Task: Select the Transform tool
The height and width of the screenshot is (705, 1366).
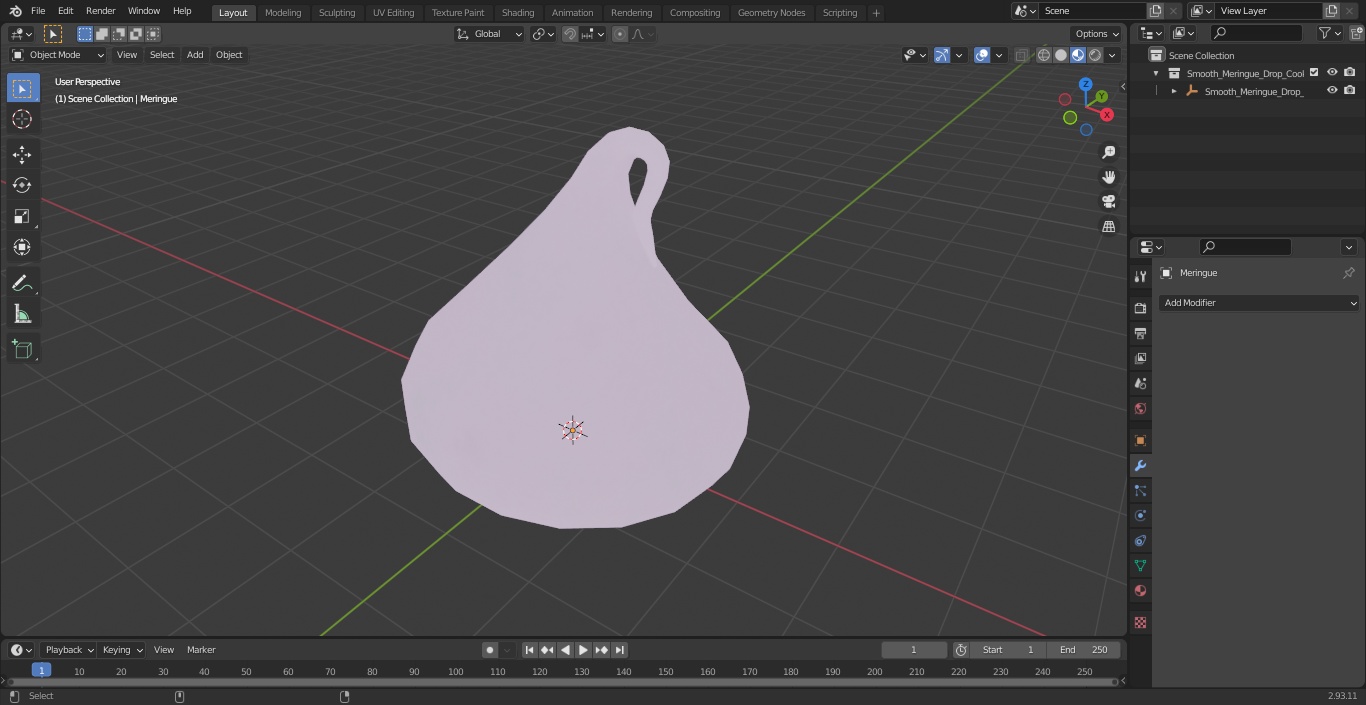Action: (x=22, y=247)
